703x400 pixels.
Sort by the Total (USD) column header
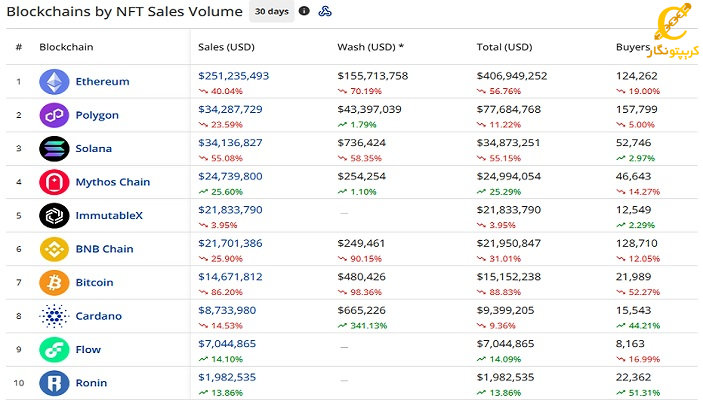click(x=504, y=47)
